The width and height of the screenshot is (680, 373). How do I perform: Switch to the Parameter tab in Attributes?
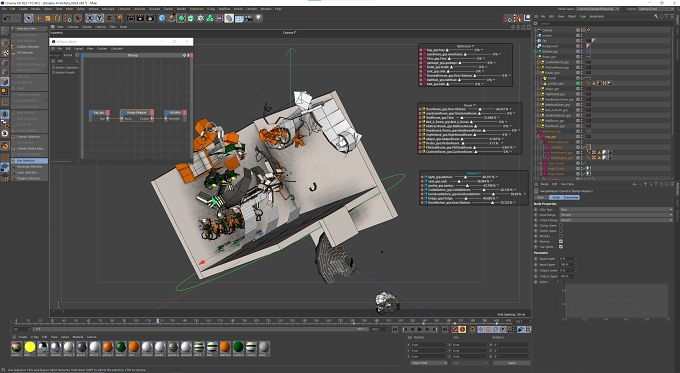pos(572,197)
